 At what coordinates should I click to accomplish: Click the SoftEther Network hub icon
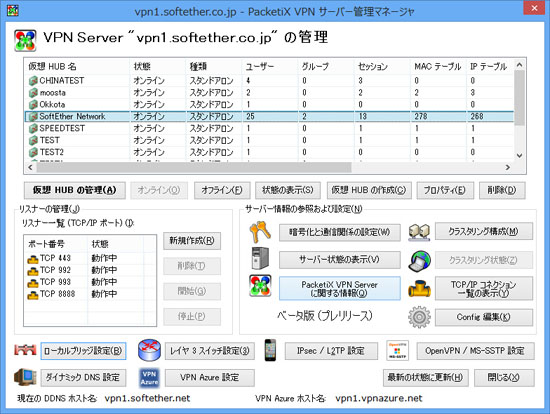33,116
